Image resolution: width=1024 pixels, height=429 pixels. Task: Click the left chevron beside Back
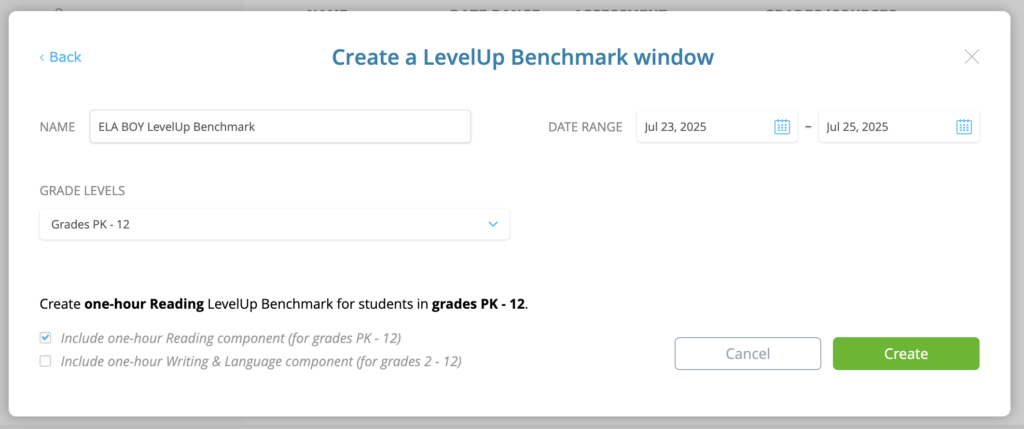(x=42, y=57)
